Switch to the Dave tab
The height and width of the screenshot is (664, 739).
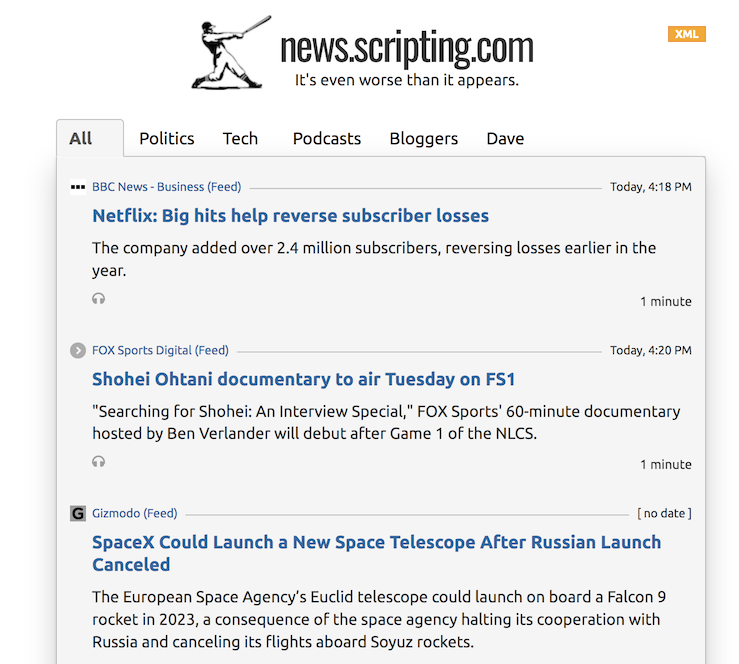coord(505,139)
